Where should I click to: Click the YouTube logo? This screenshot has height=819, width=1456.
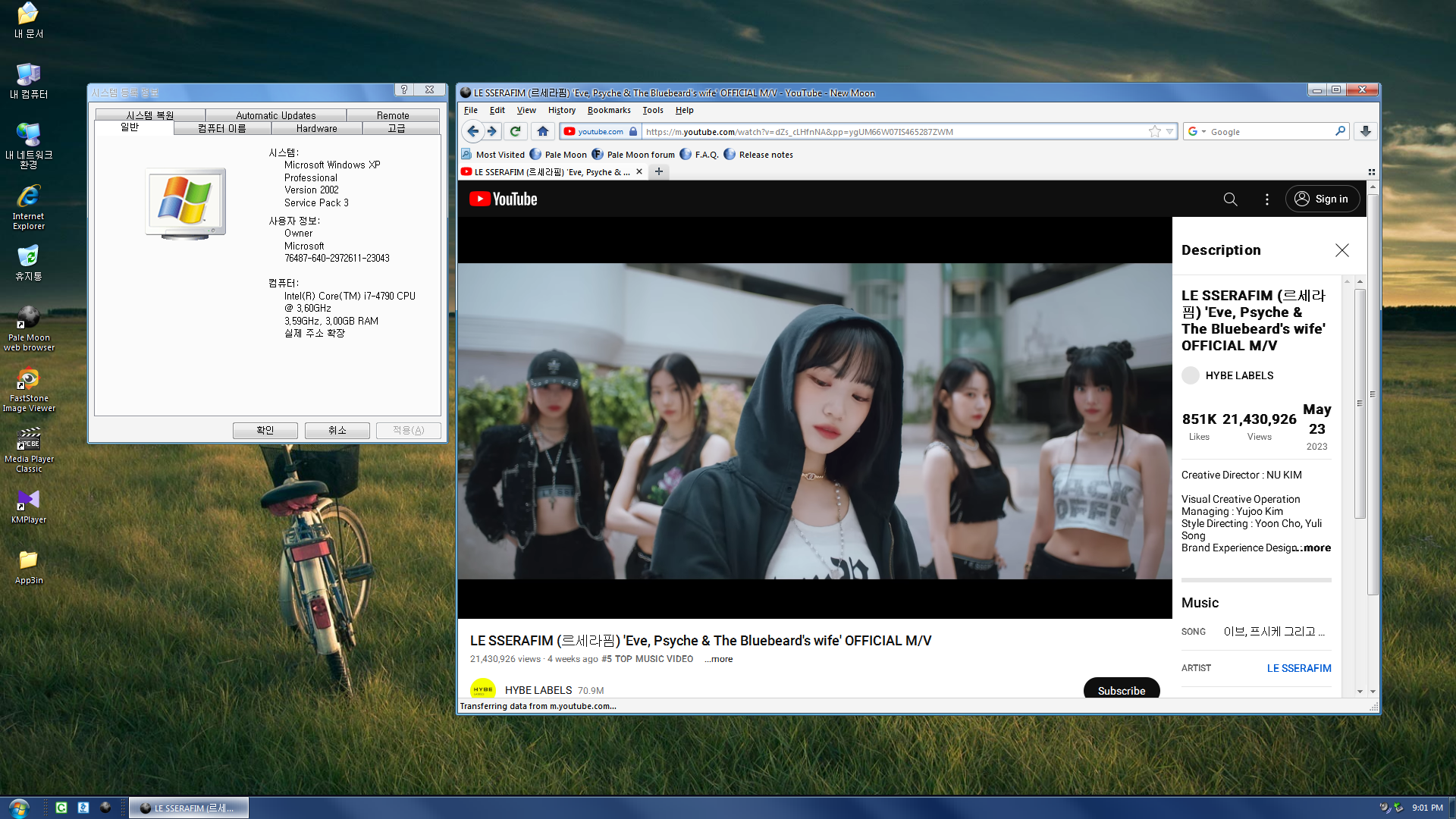tap(504, 199)
